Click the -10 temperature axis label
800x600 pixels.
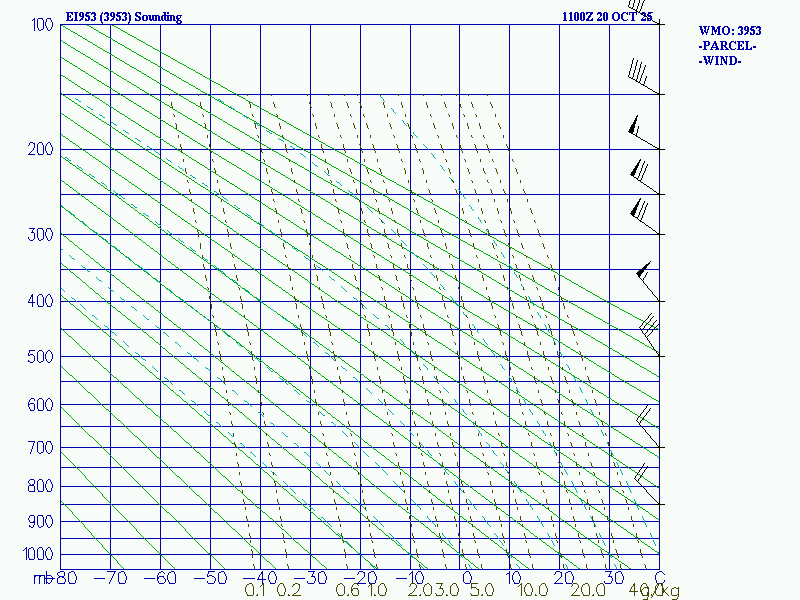click(410, 578)
